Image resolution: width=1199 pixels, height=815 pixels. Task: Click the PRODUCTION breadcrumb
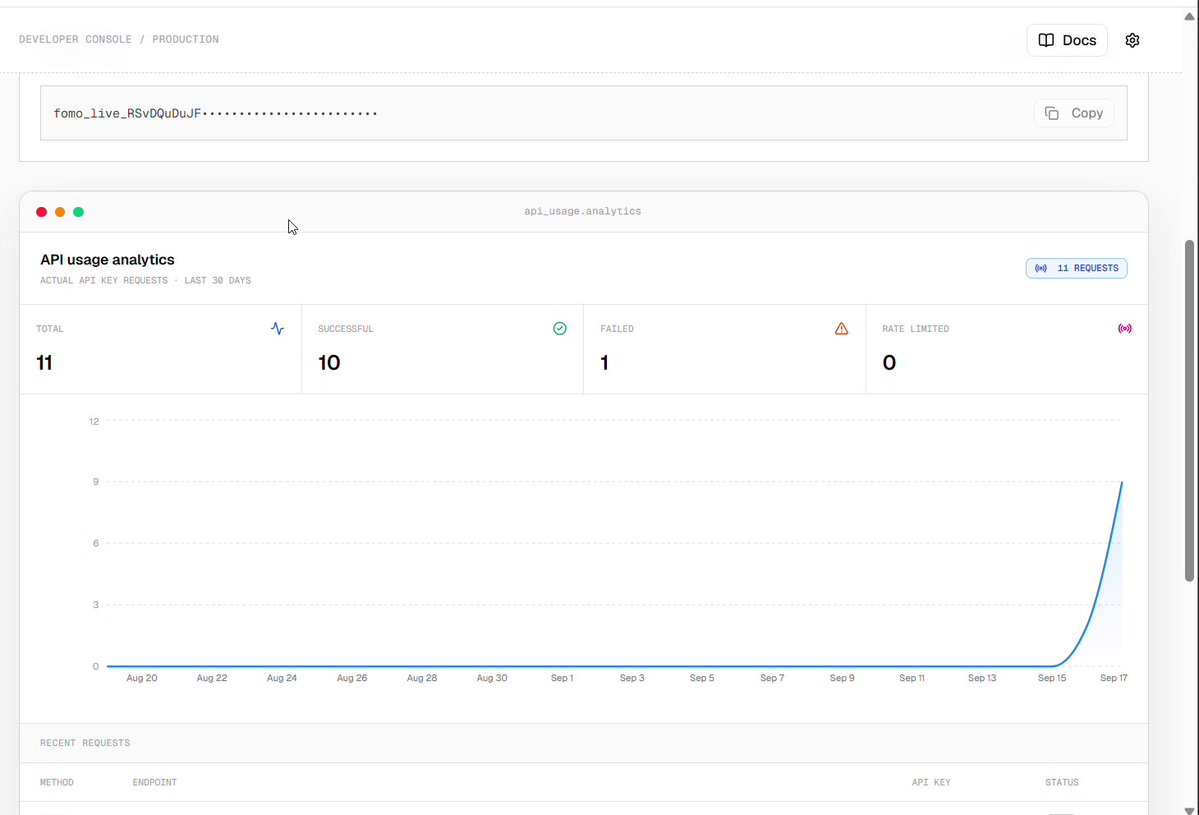pyautogui.click(x=185, y=40)
